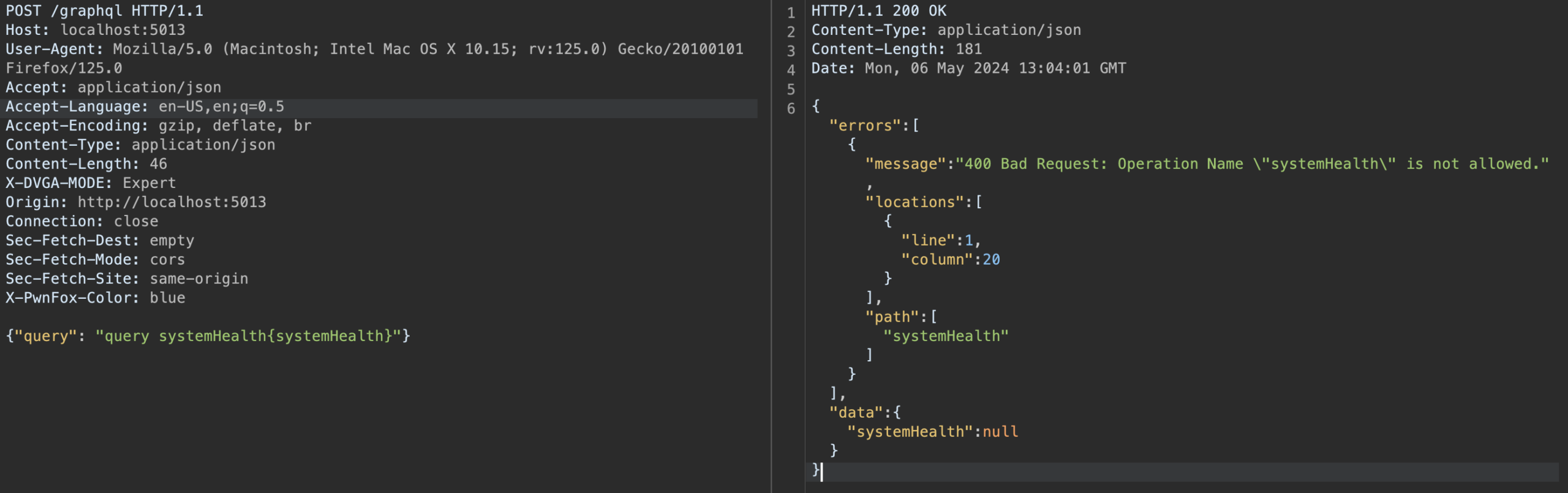Click the Sec-Fetch-Mode cors header
1568x493 pixels.
tap(95, 260)
